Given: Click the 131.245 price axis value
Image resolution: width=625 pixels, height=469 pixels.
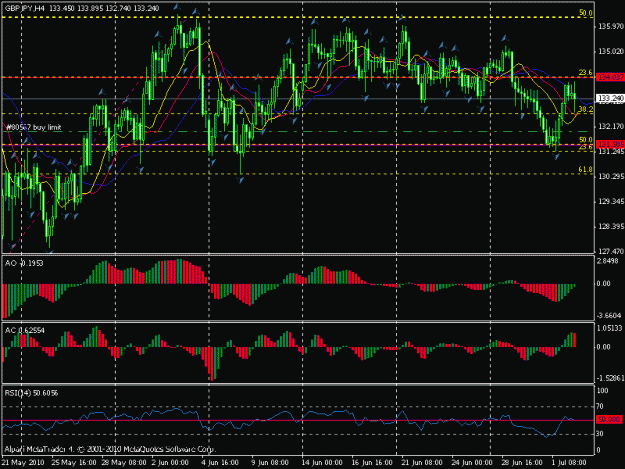Looking at the screenshot, I should [611, 152].
